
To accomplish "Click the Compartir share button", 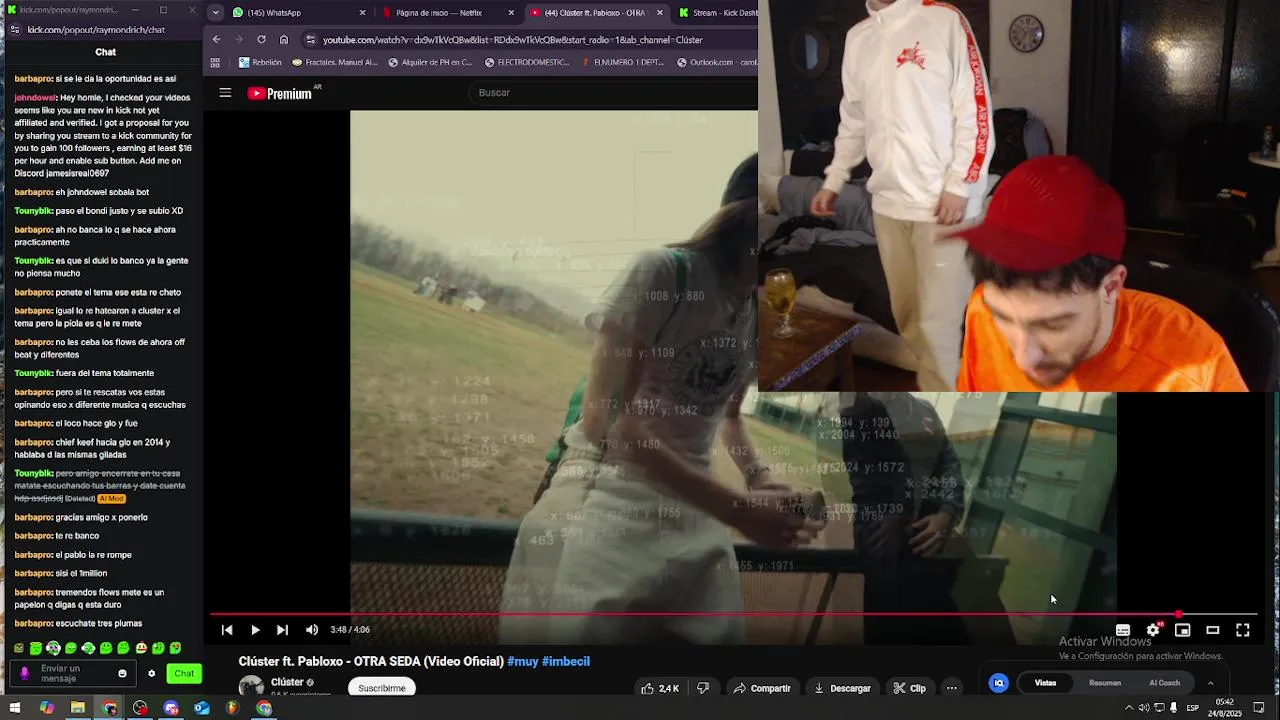I will click(x=762, y=688).
